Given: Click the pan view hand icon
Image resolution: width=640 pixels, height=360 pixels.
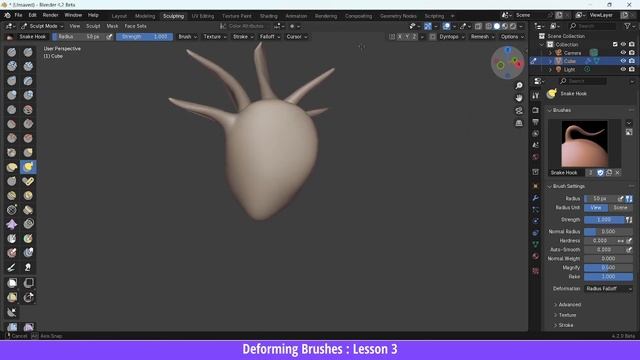Looking at the screenshot, I should 519,98.
